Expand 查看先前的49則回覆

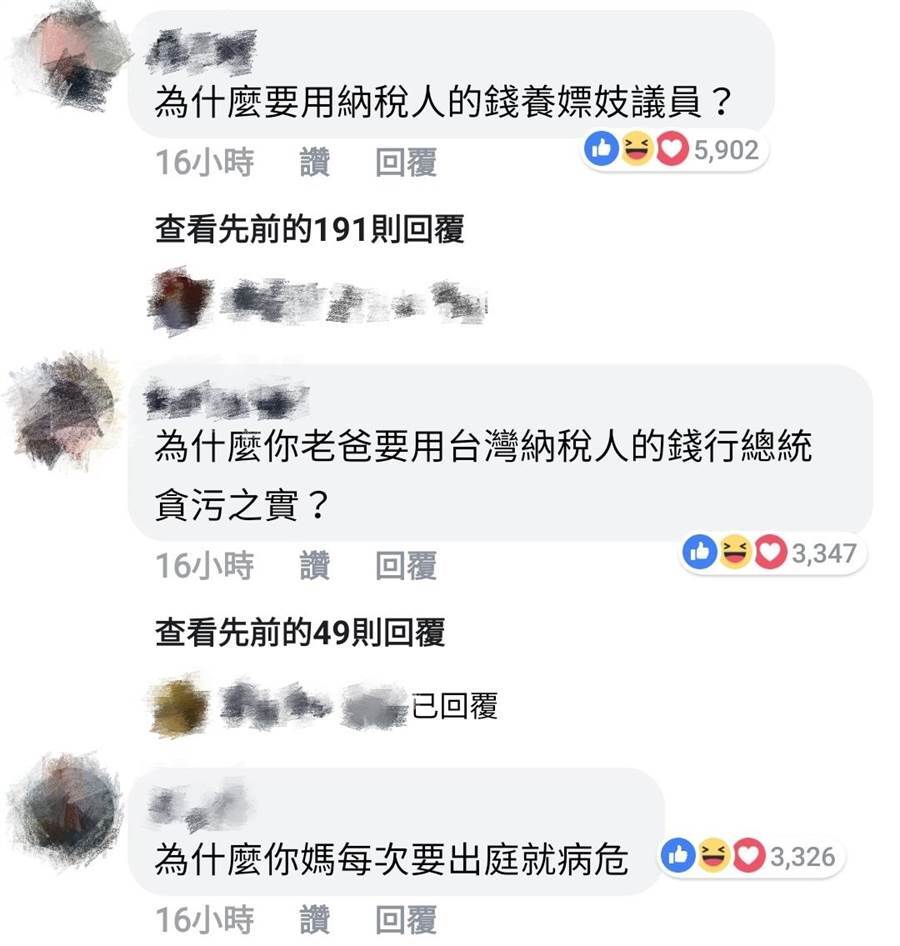tap(300, 632)
